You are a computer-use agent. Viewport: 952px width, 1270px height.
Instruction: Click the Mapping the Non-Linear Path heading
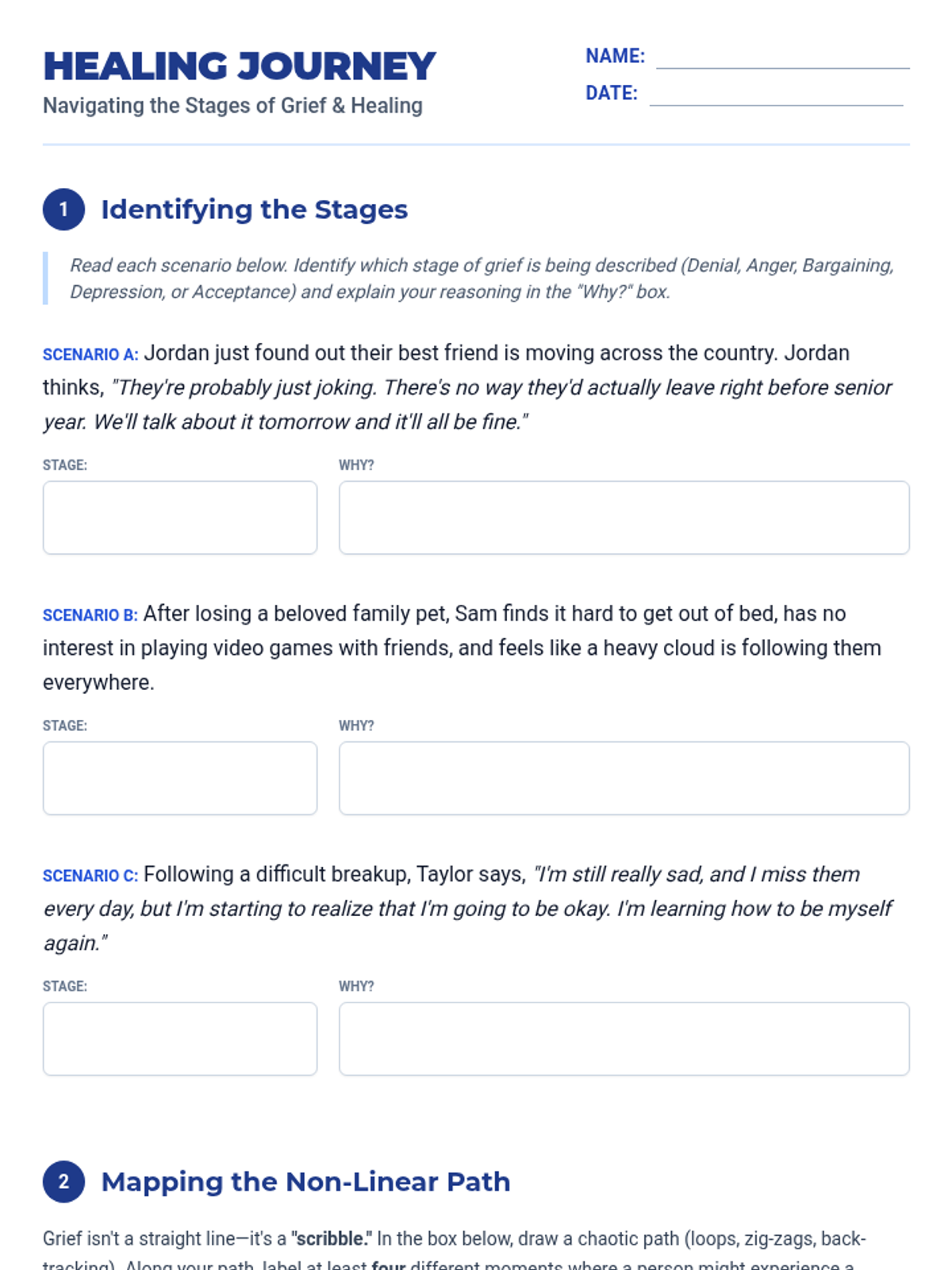pyautogui.click(x=305, y=1181)
